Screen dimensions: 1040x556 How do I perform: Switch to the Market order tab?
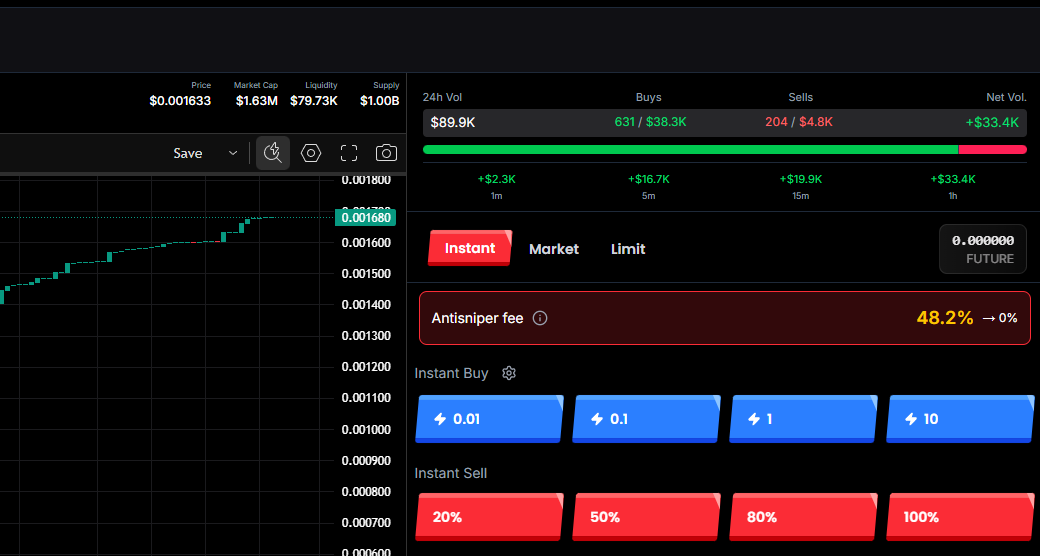point(554,249)
